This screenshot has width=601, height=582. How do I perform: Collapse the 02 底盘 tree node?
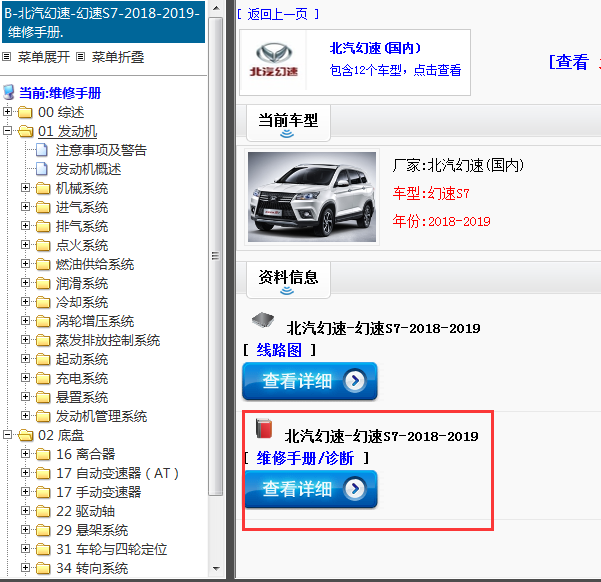pyautogui.click(x=7, y=434)
